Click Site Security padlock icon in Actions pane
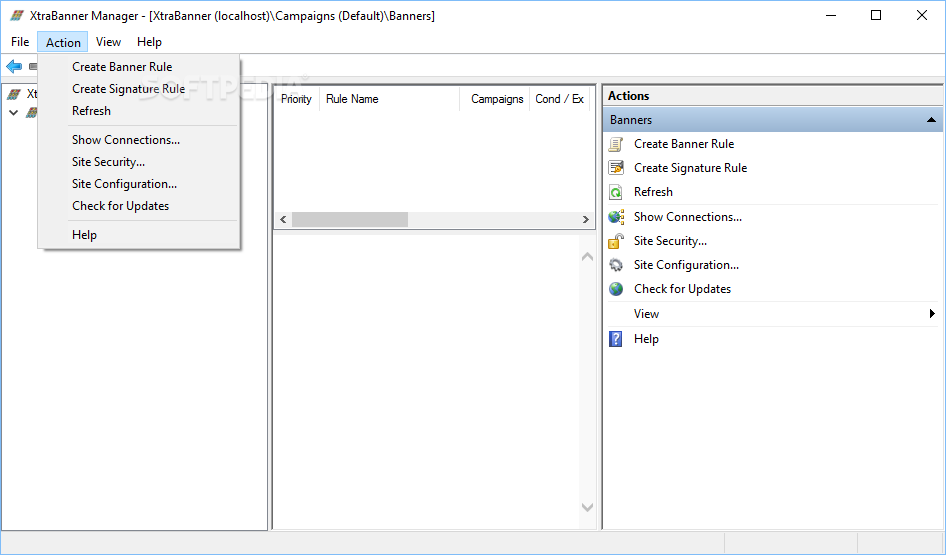This screenshot has height=555, width=946. pos(615,241)
